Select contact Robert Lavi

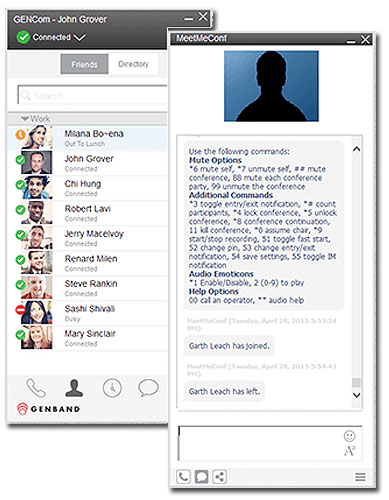click(x=88, y=213)
